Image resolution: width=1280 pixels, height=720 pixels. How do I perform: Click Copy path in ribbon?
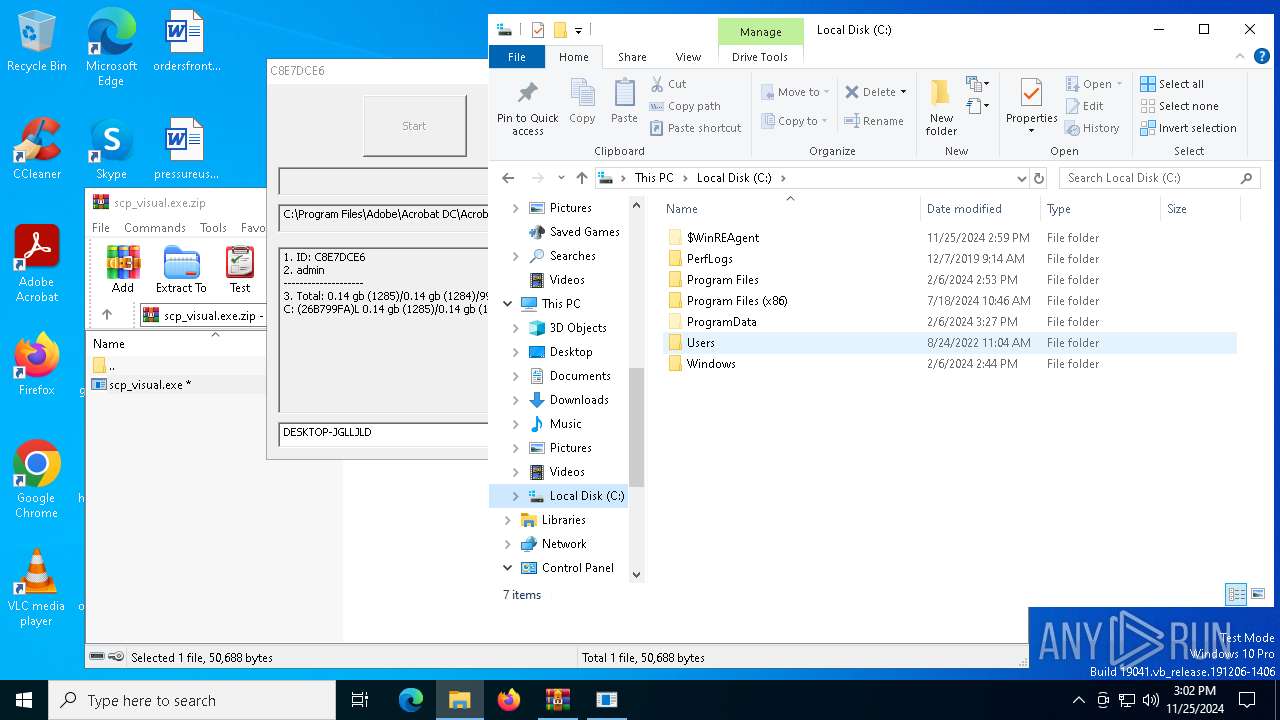coord(685,106)
